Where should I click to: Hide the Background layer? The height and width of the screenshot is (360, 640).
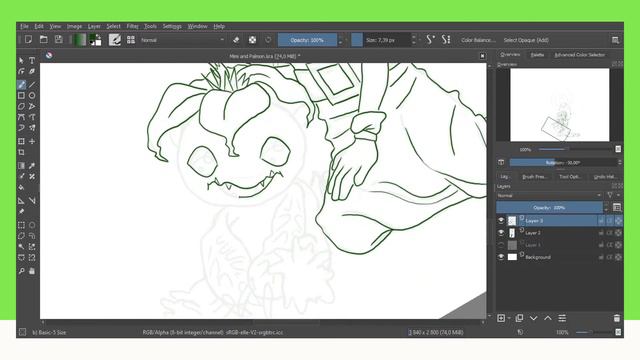501,257
